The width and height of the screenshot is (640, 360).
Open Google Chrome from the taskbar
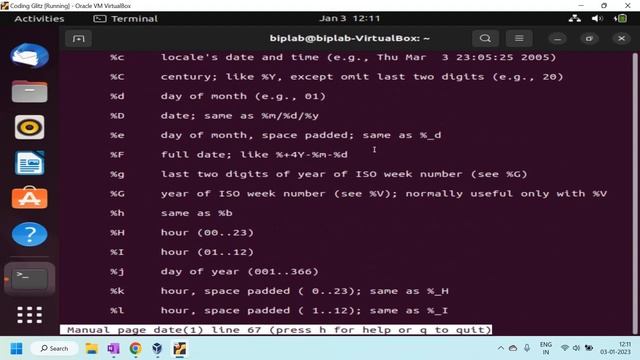136,349
